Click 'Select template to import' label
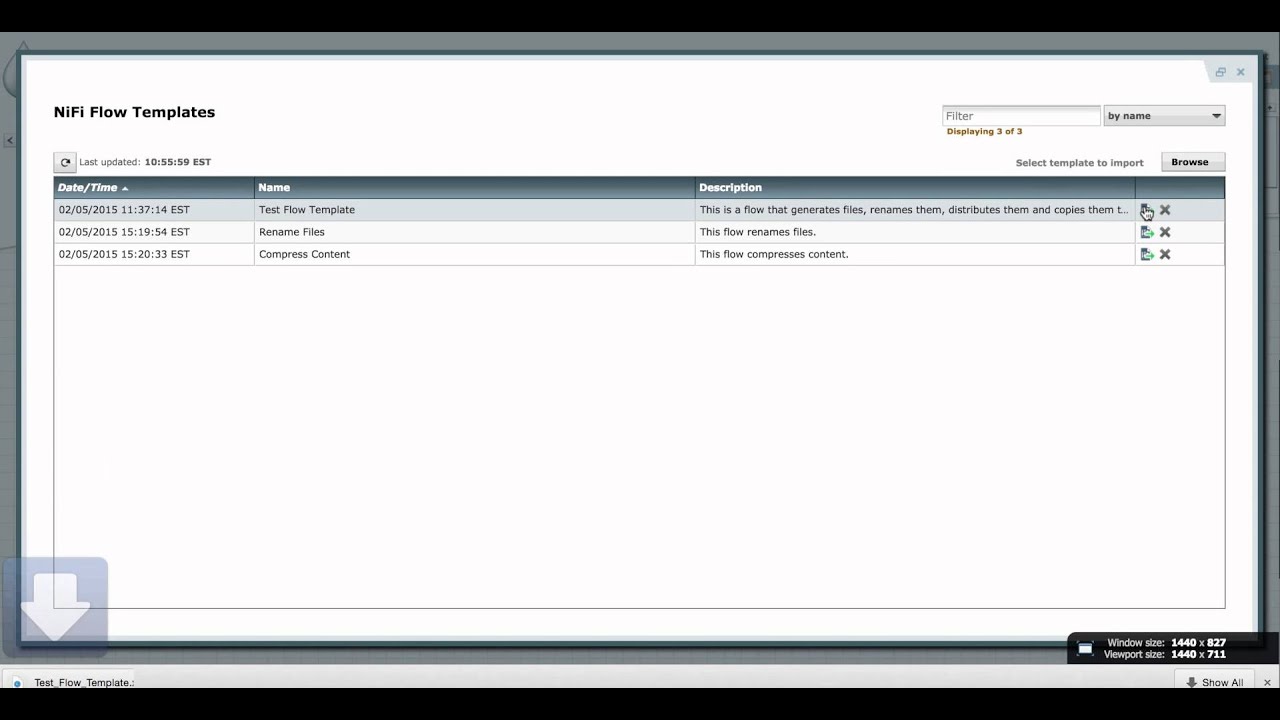 [x=1079, y=162]
